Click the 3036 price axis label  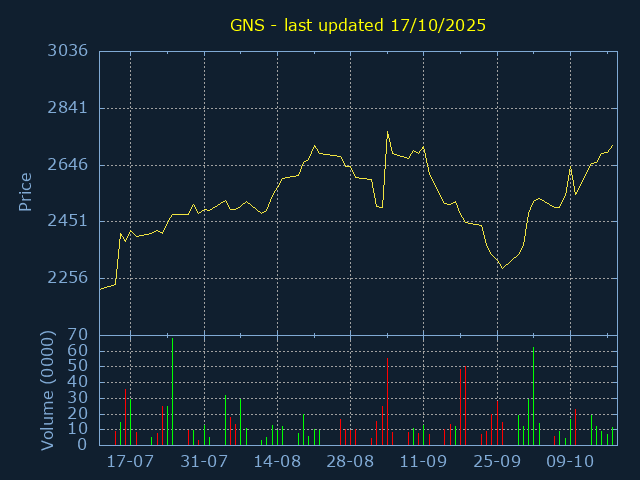[x=67, y=51]
